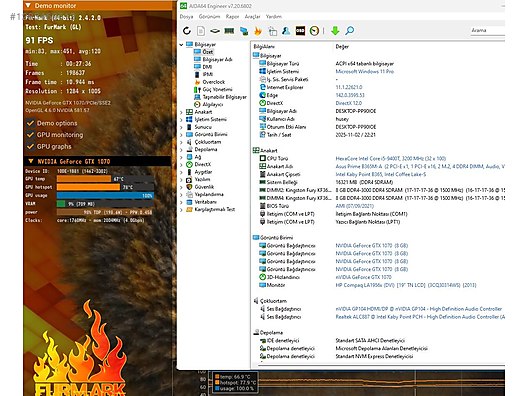The width and height of the screenshot is (528, 396).
Task: Select Bilgisayar Adı in the tree
Action: [x=217, y=60]
